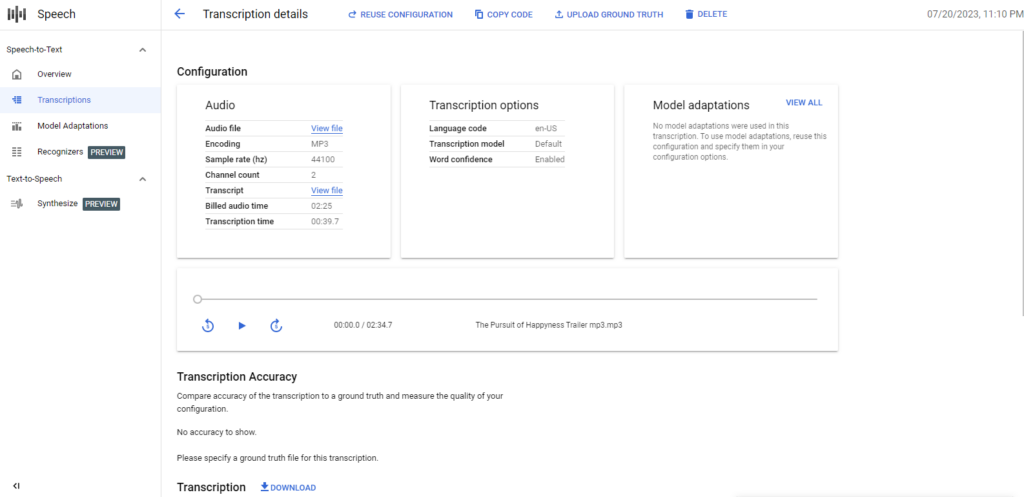Download the transcription
This screenshot has width=1024, height=497.
click(x=288, y=487)
